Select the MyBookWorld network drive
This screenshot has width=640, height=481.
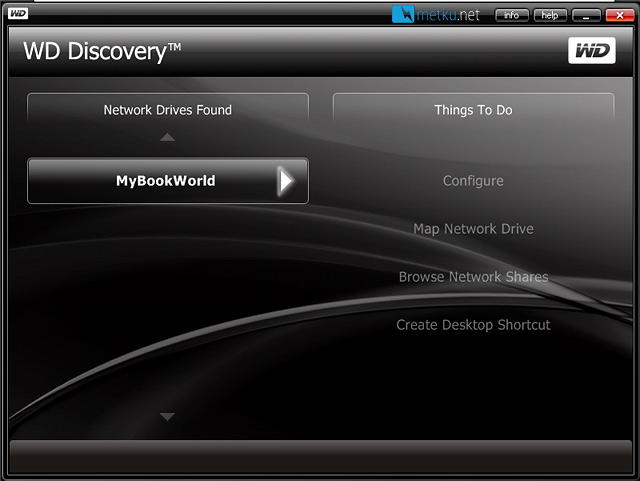[168, 180]
